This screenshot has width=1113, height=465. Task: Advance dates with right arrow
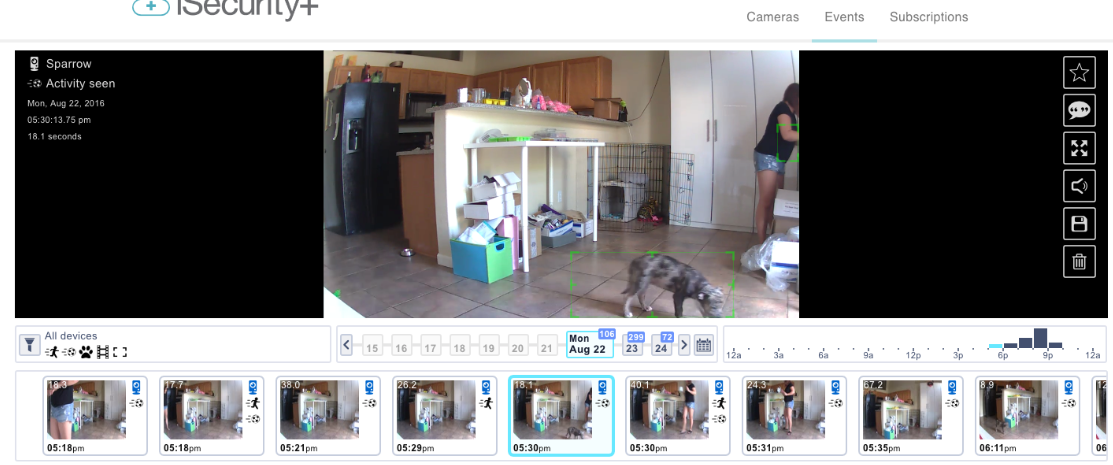click(684, 345)
